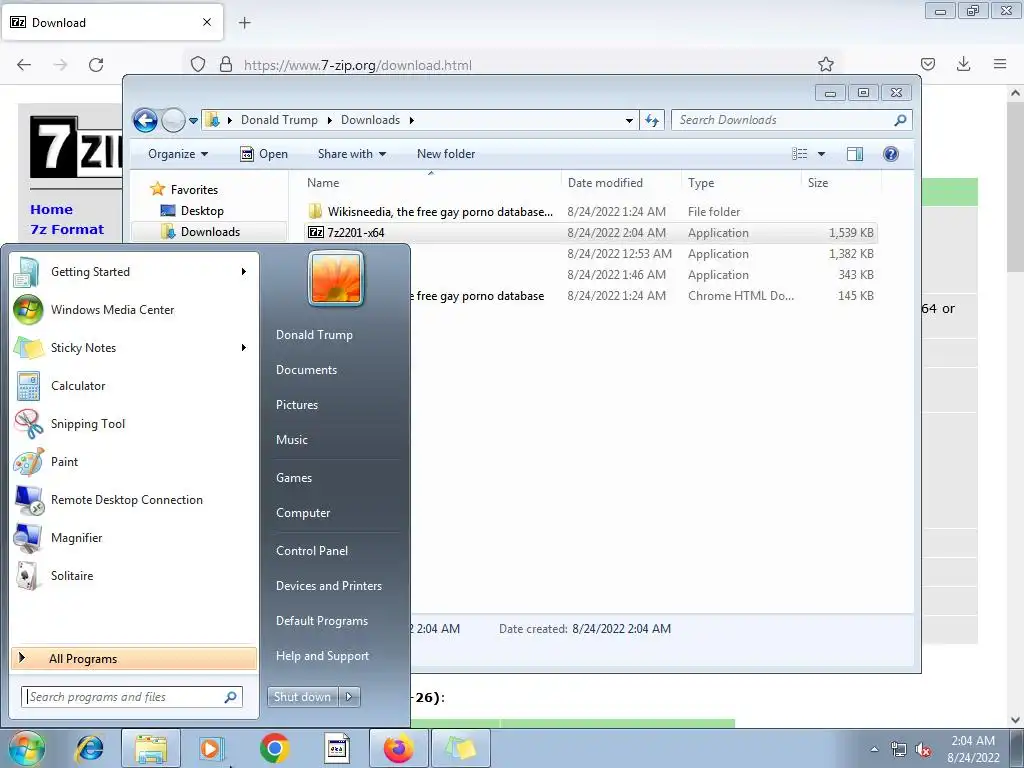Image resolution: width=1024 pixels, height=768 pixels.
Task: Open Firefox hamburger application menu
Action: [1000, 64]
